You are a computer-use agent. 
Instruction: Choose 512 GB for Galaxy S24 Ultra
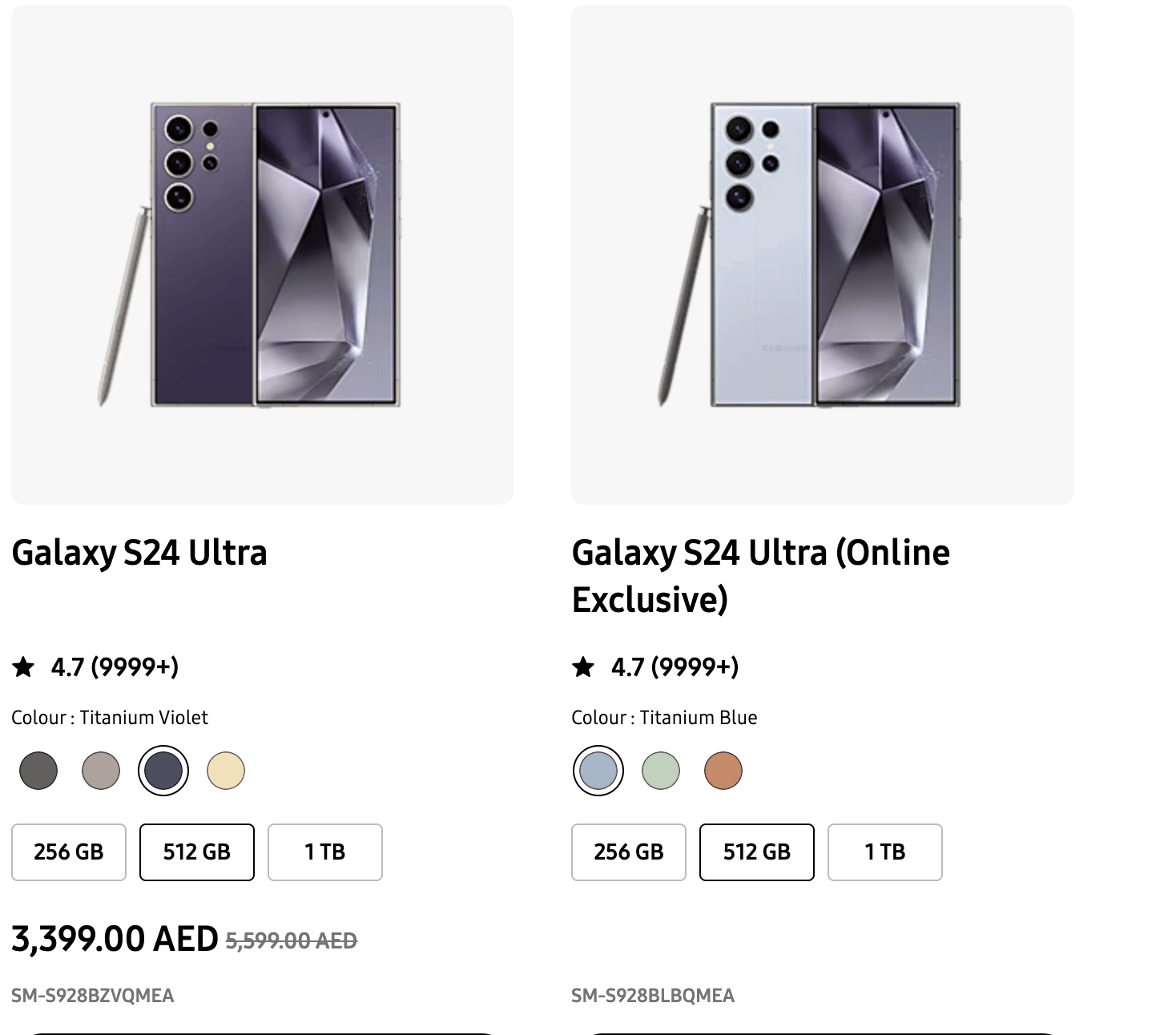pos(197,852)
